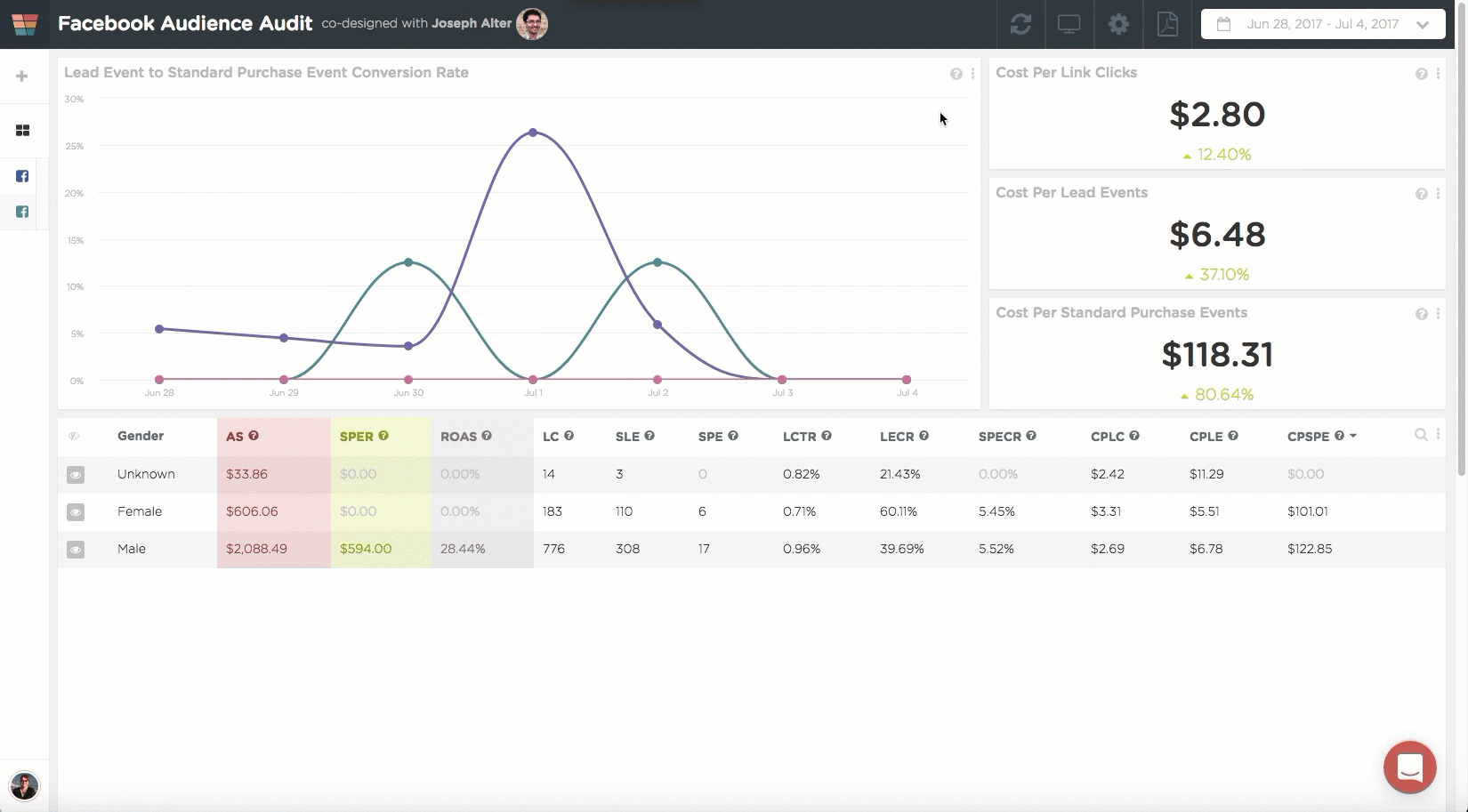This screenshot has width=1468, height=812.
Task: Open options menu on Cost Per Link Clicks
Action: (1438, 74)
